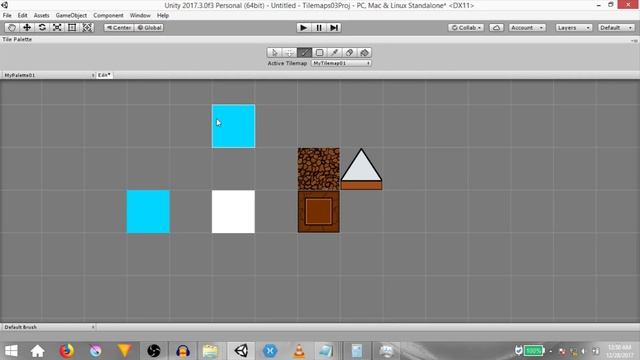Open the File menu
640x360 pixels.
click(x=7, y=16)
